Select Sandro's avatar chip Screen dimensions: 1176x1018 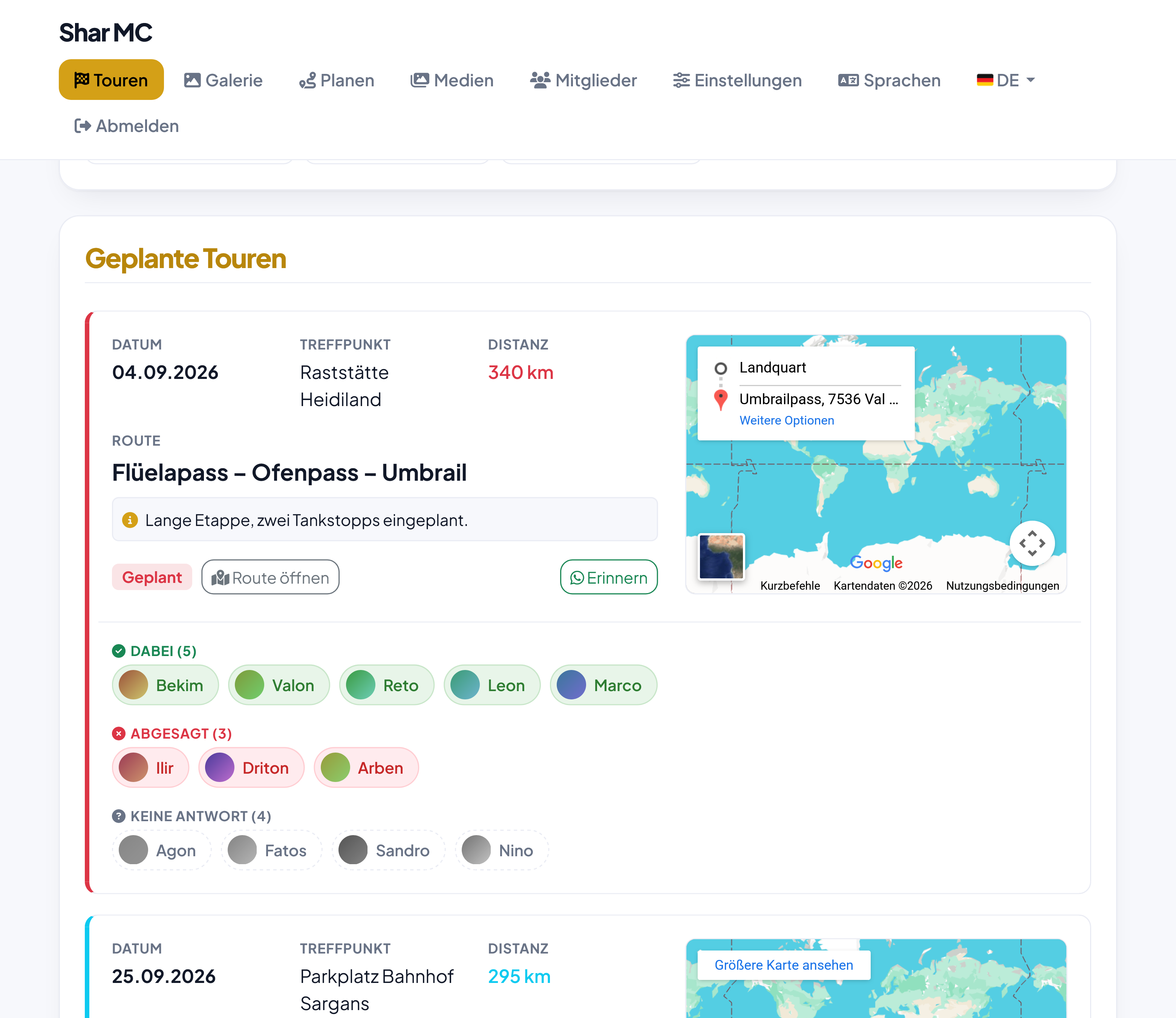tap(388, 850)
